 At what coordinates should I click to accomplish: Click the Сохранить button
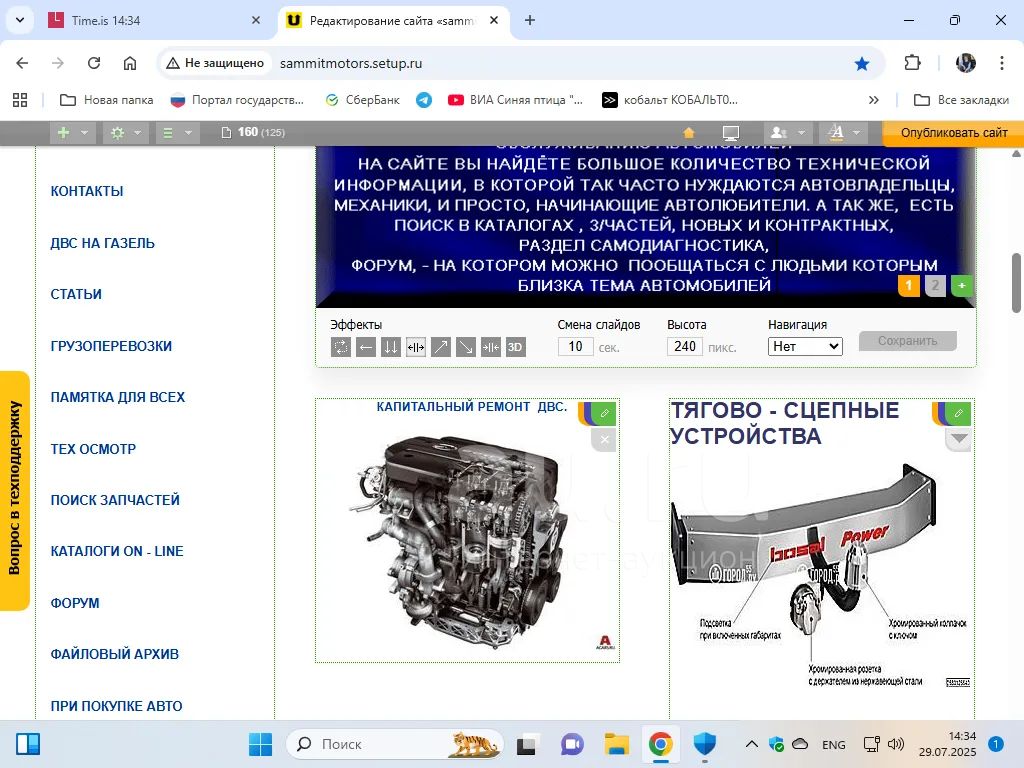[908, 341]
